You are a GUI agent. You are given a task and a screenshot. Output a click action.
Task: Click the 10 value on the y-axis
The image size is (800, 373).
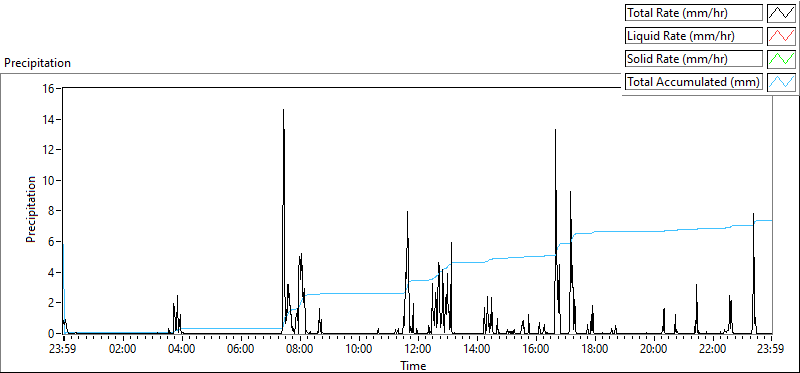point(49,180)
